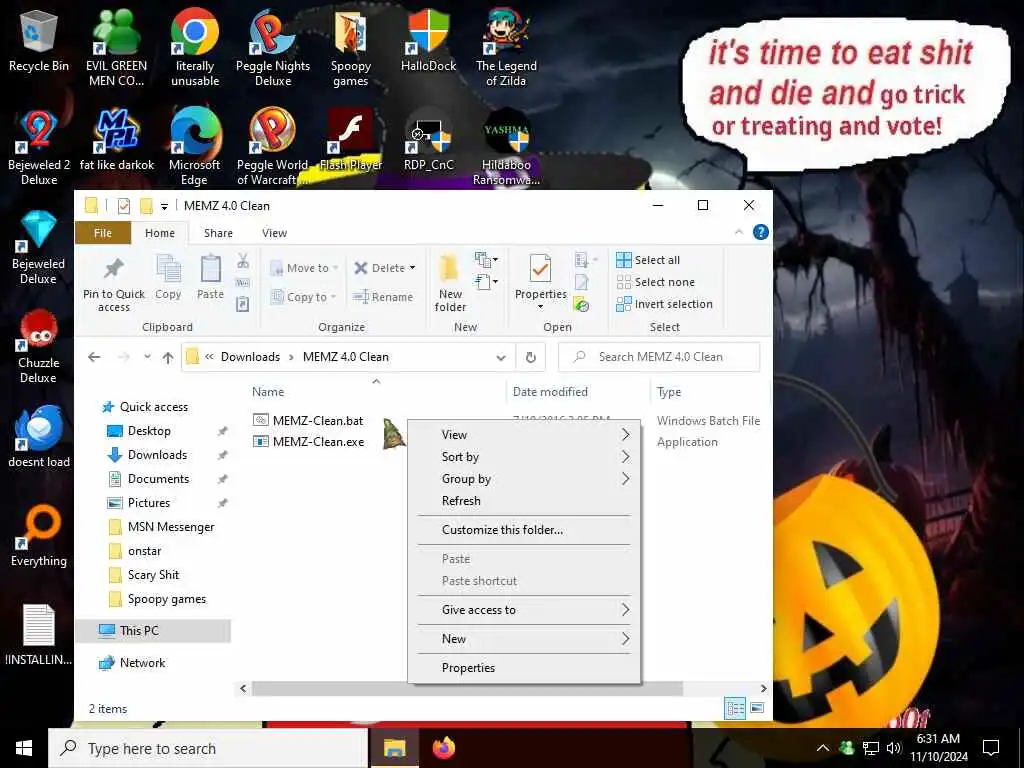Select Downloads in Quick access pane

pyautogui.click(x=157, y=455)
